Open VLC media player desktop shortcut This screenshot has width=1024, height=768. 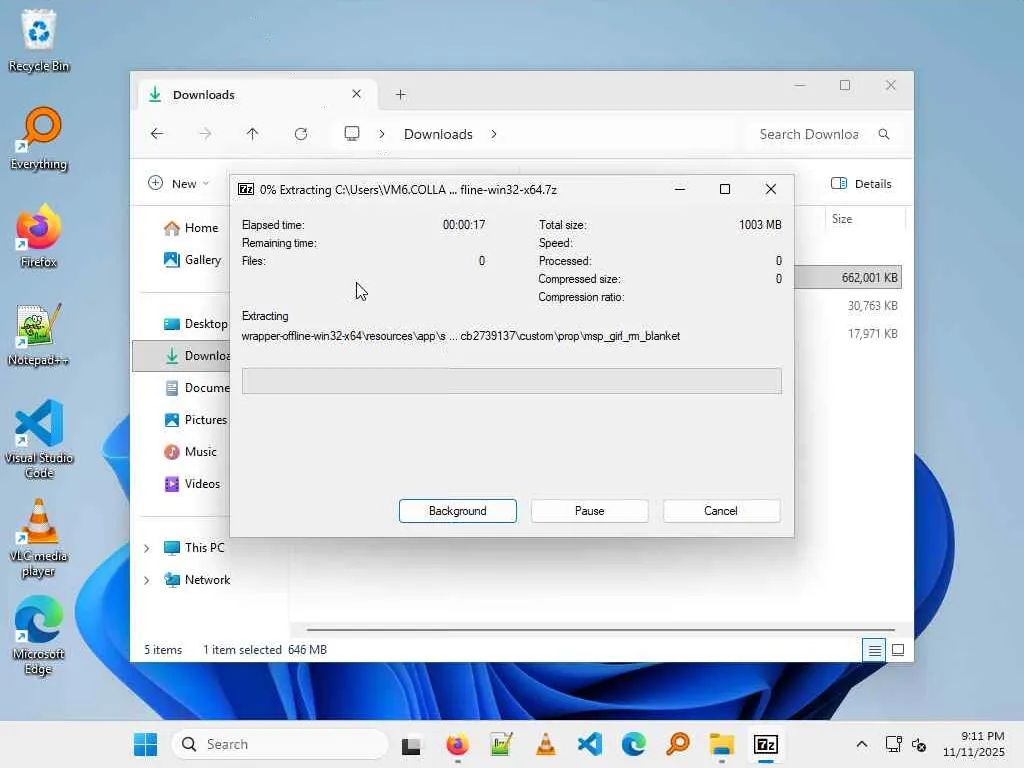coord(39,537)
